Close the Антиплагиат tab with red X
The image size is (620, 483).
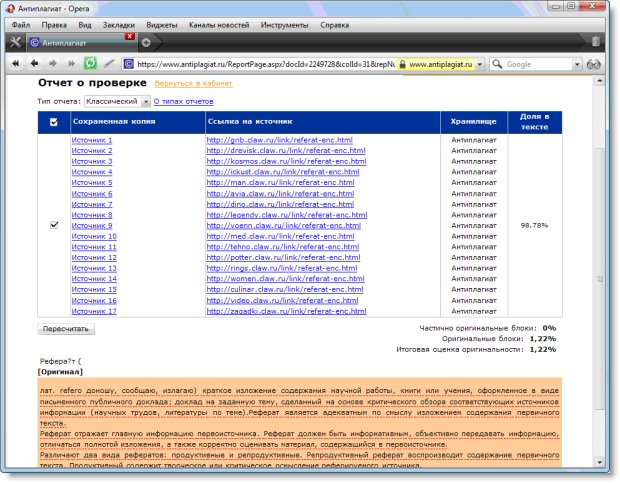click(x=130, y=36)
